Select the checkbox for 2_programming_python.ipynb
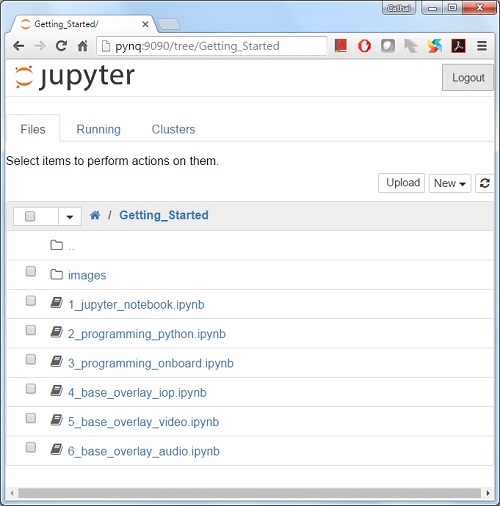The height and width of the screenshot is (506, 500). click(31, 330)
